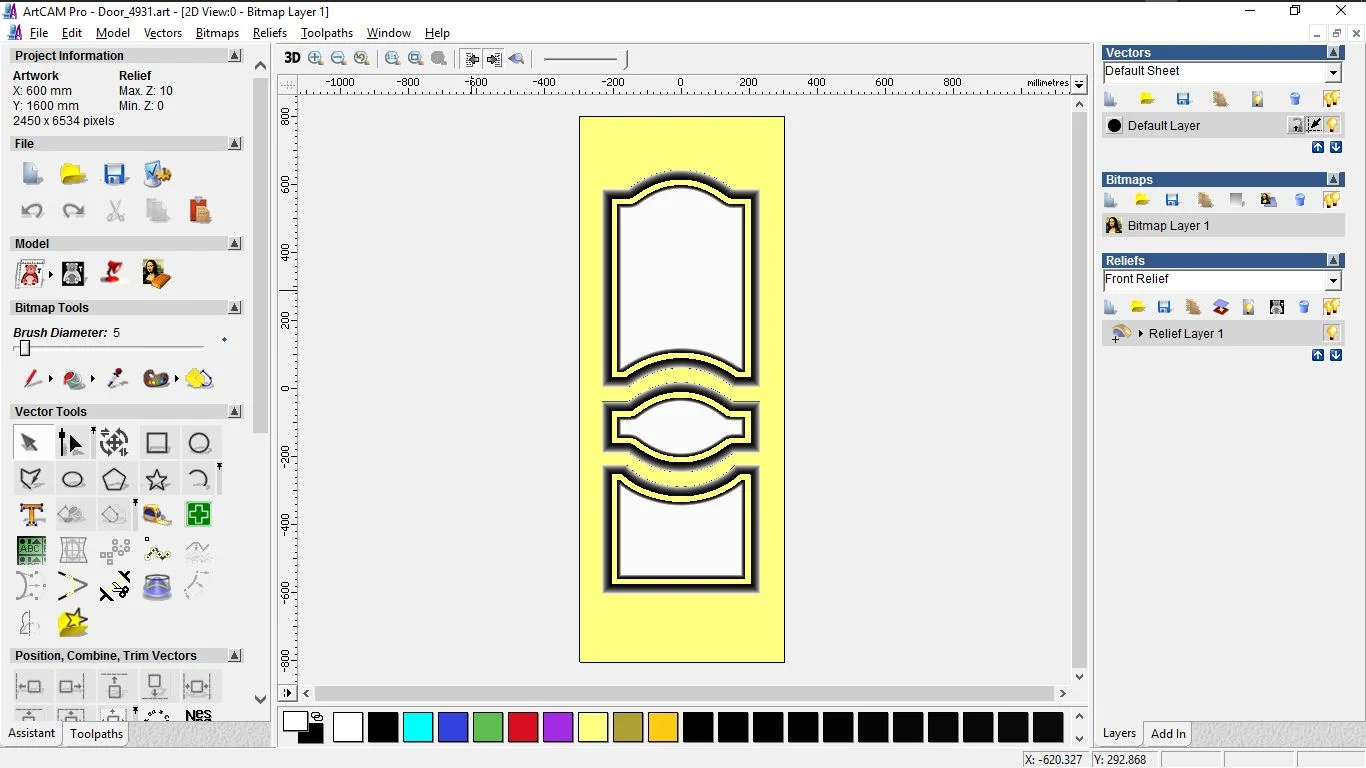Click the red lamp Lights and Material icon

[114, 273]
